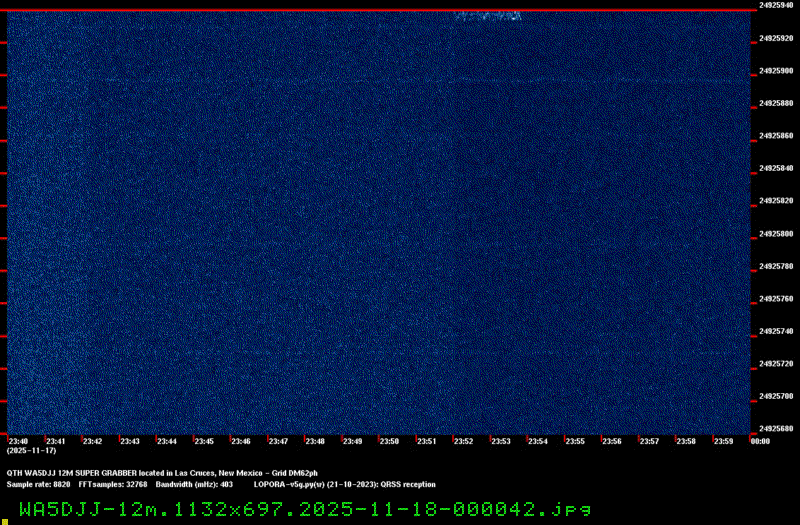Click the 24925840 frequency label
The image size is (800, 525).
click(x=776, y=168)
